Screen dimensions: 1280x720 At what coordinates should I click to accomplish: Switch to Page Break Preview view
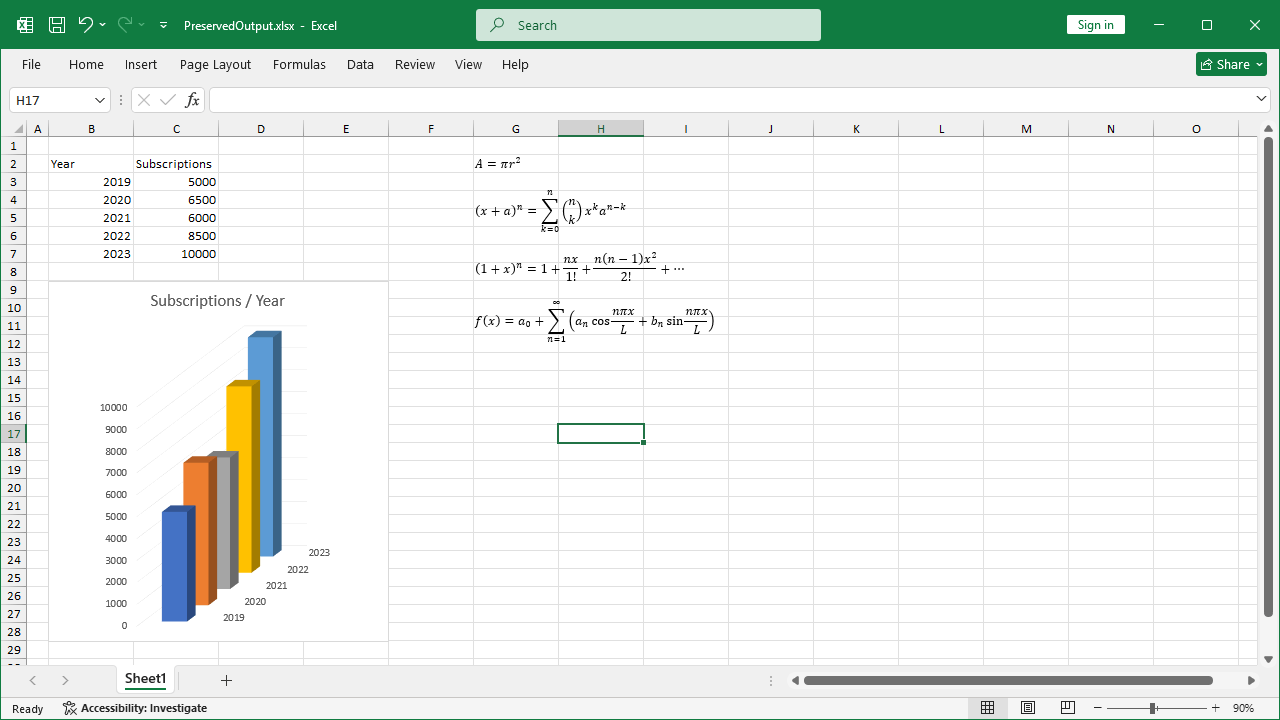point(1067,708)
